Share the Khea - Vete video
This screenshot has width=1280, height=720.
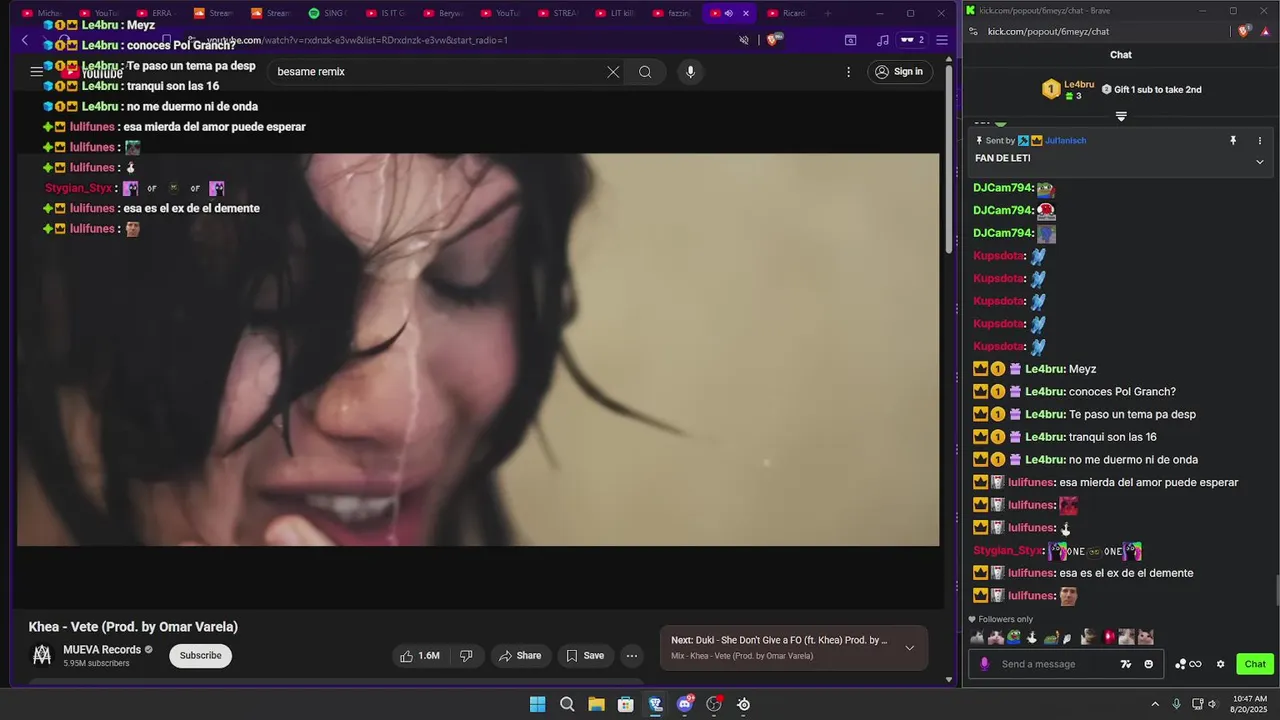click(520, 656)
